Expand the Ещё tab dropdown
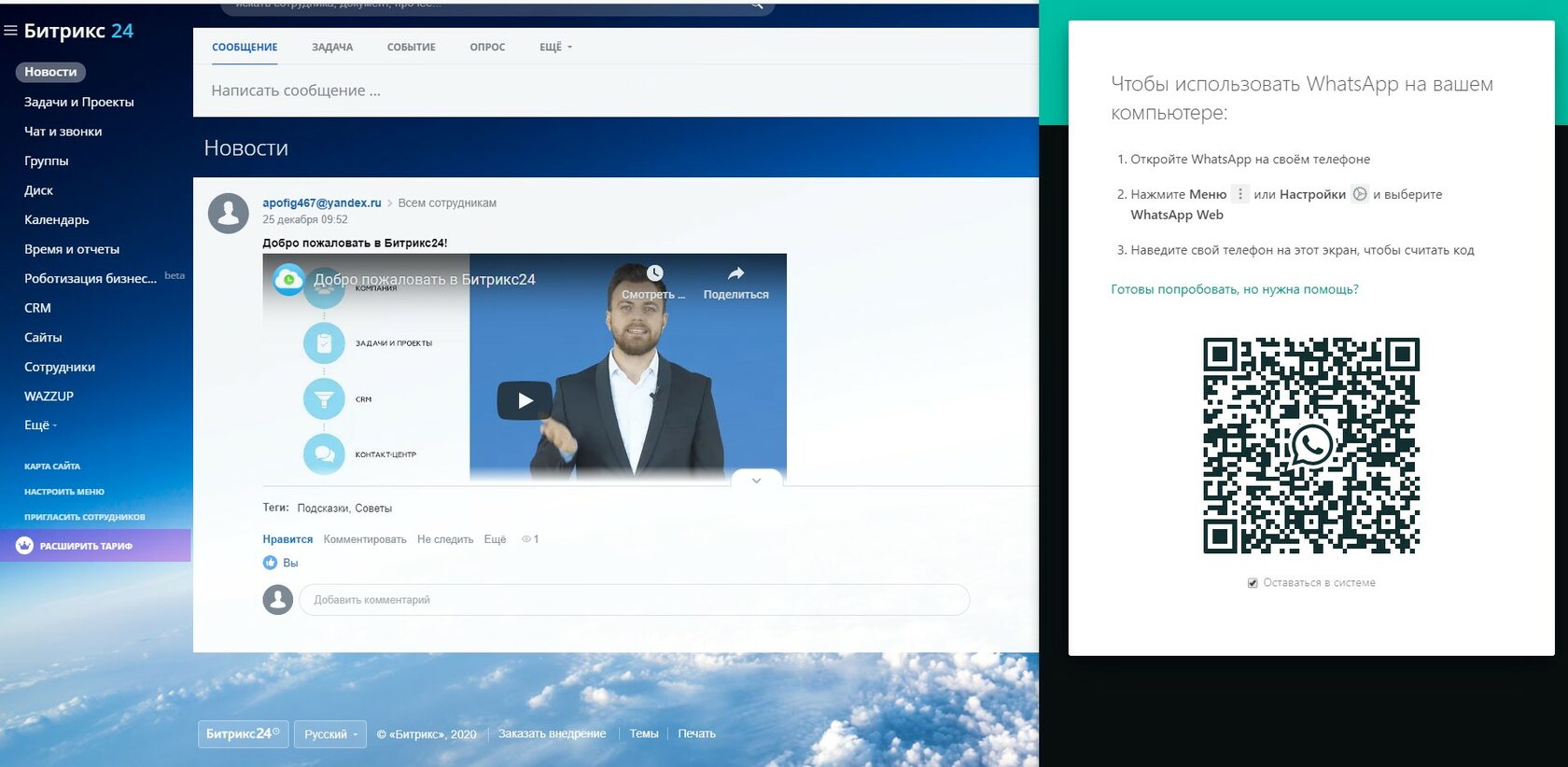 [x=555, y=47]
